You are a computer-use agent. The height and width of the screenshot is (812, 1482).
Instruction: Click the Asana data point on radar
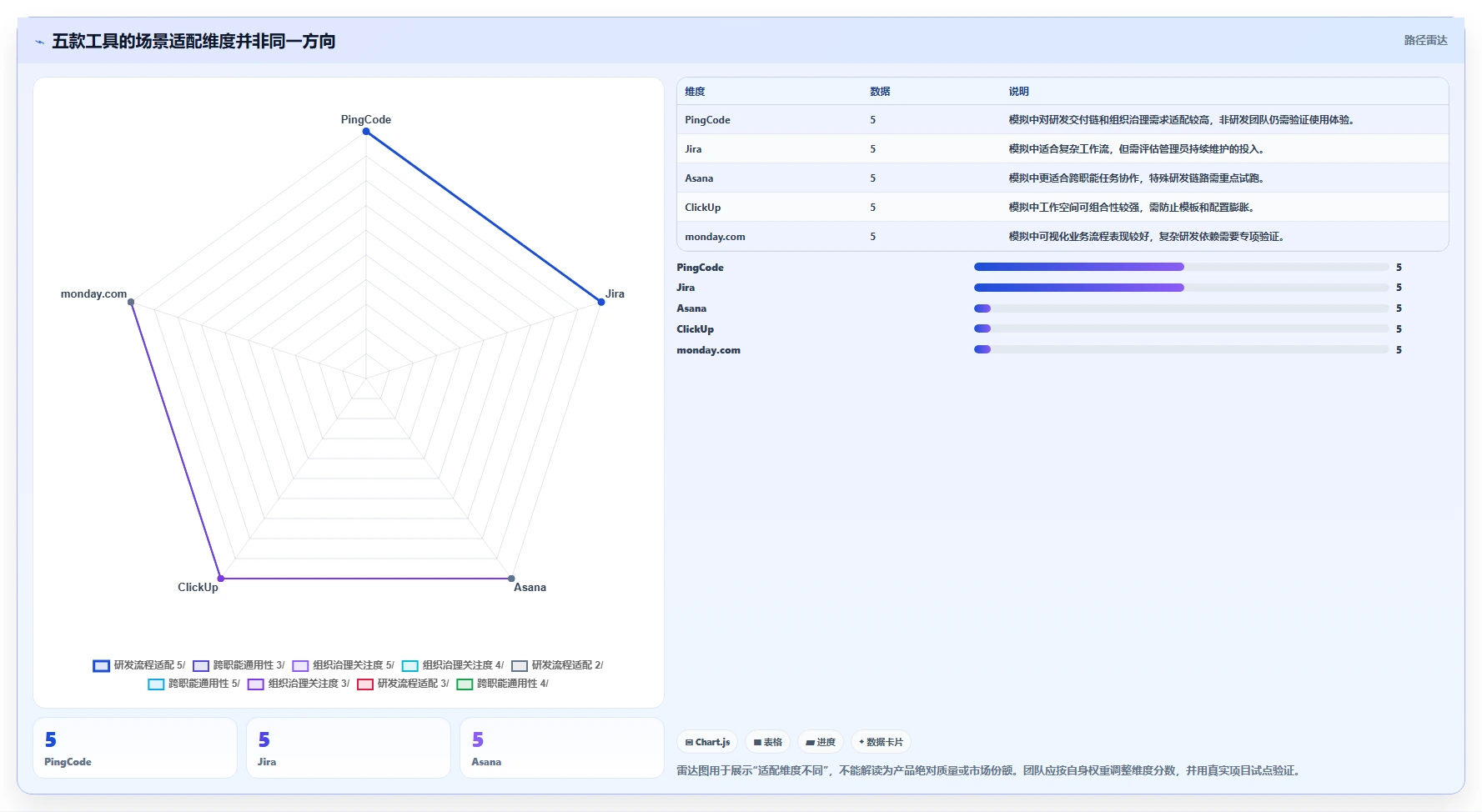pos(511,578)
